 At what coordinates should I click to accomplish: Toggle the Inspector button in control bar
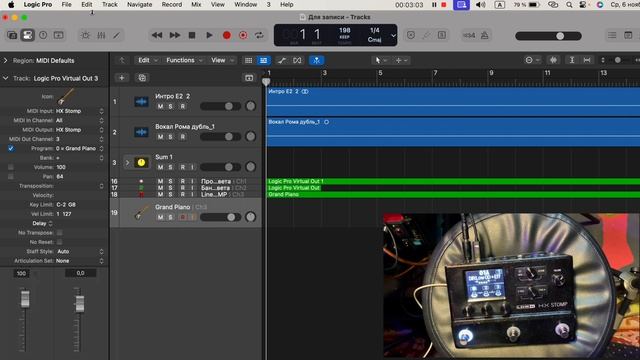27,36
